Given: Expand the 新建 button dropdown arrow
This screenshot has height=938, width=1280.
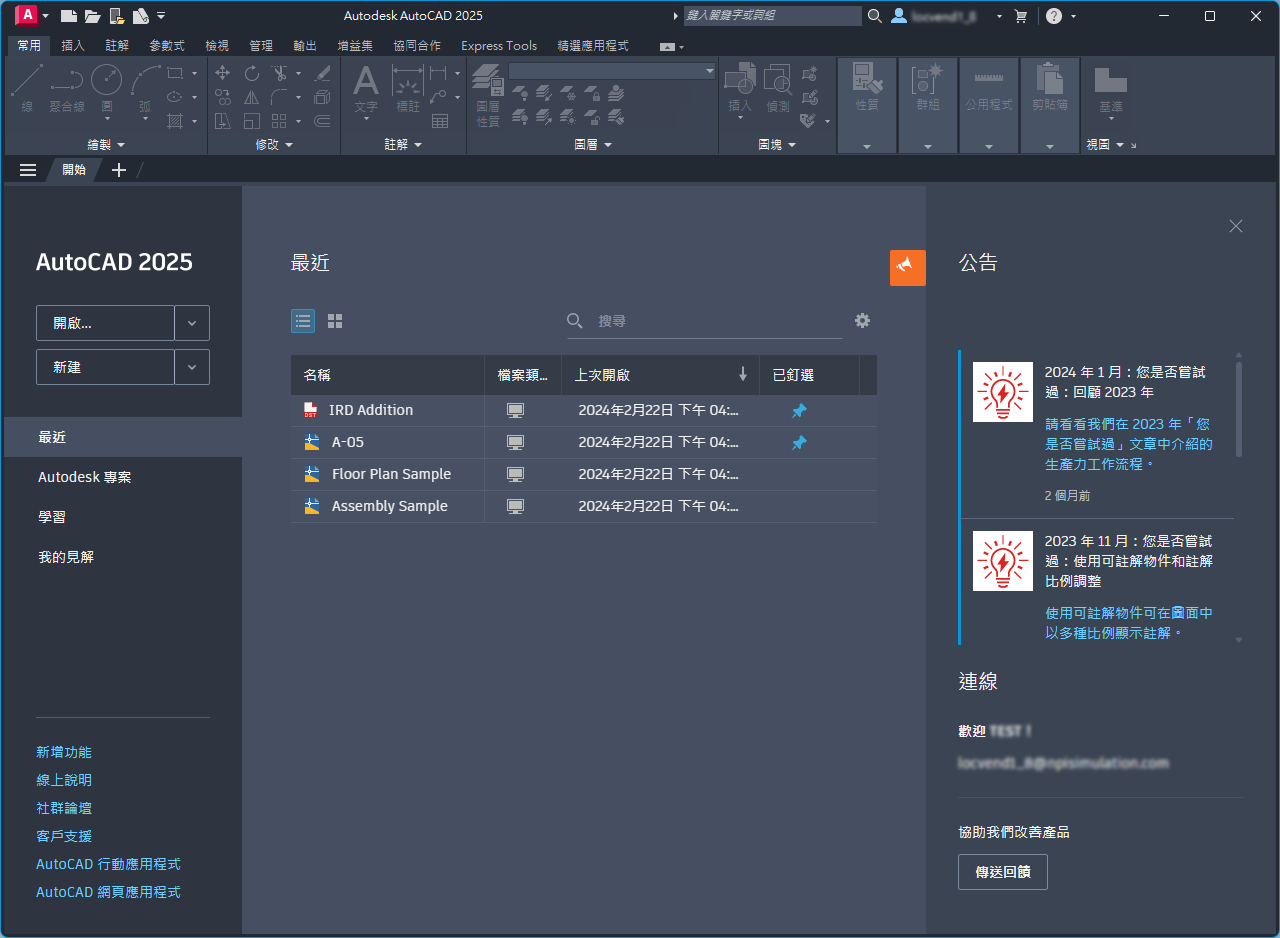Looking at the screenshot, I should [x=192, y=367].
